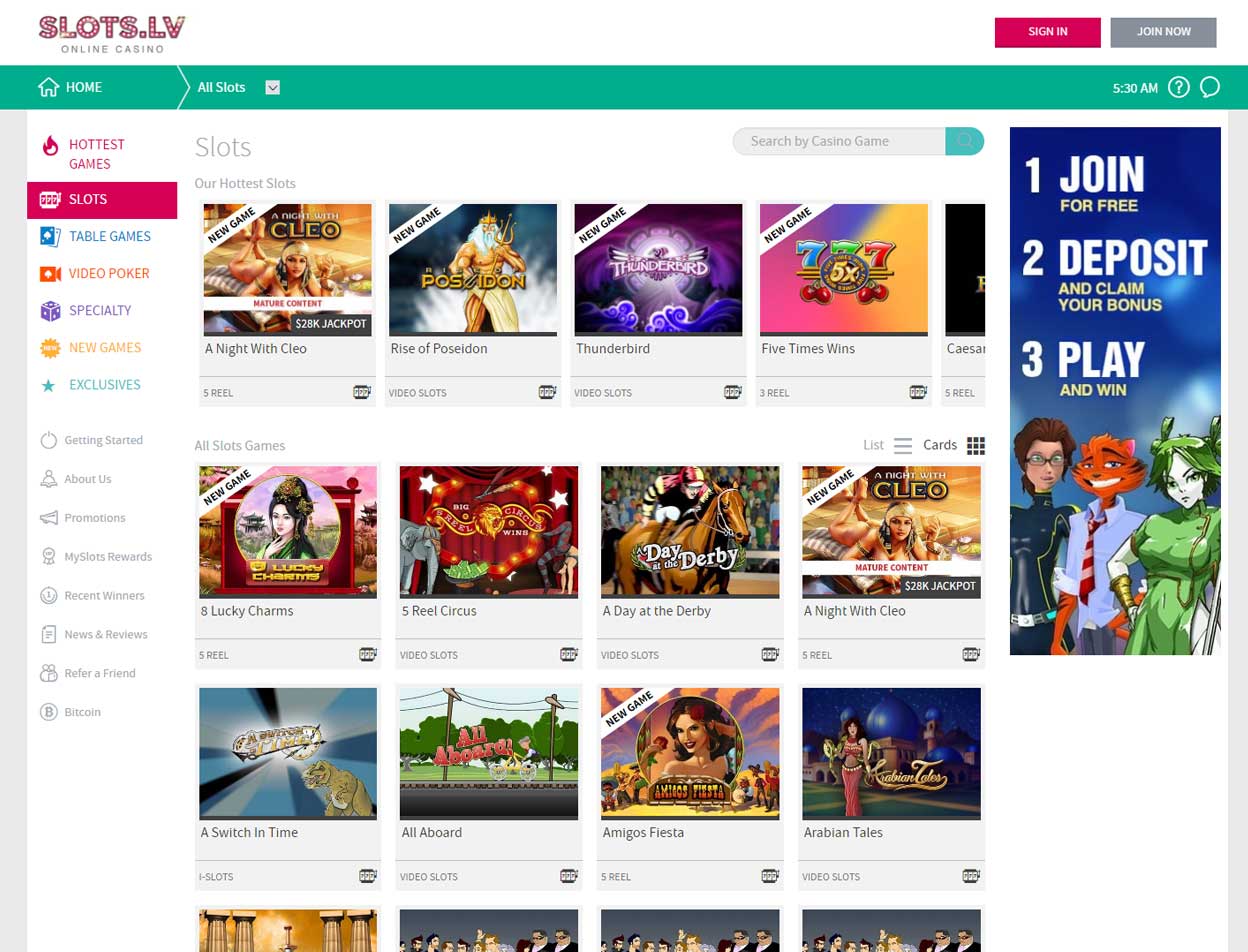Open the live chat bubble icon
Screen dimensions: 1248x952
coord(1210,87)
